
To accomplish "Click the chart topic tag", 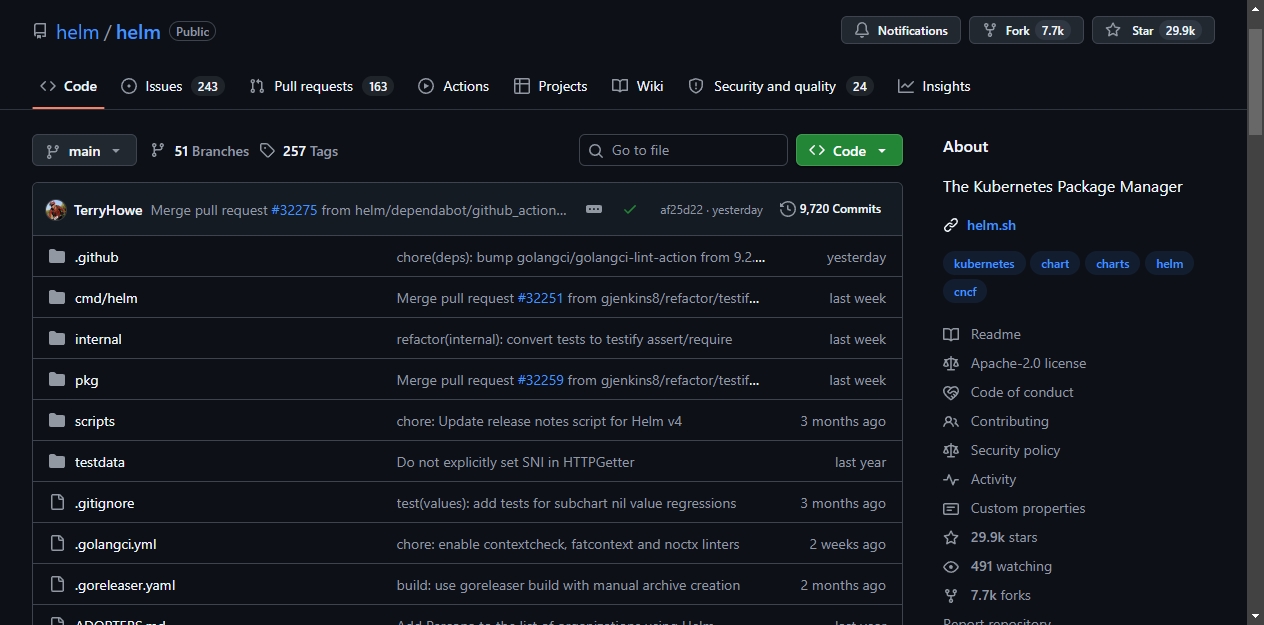I will click(1055, 264).
